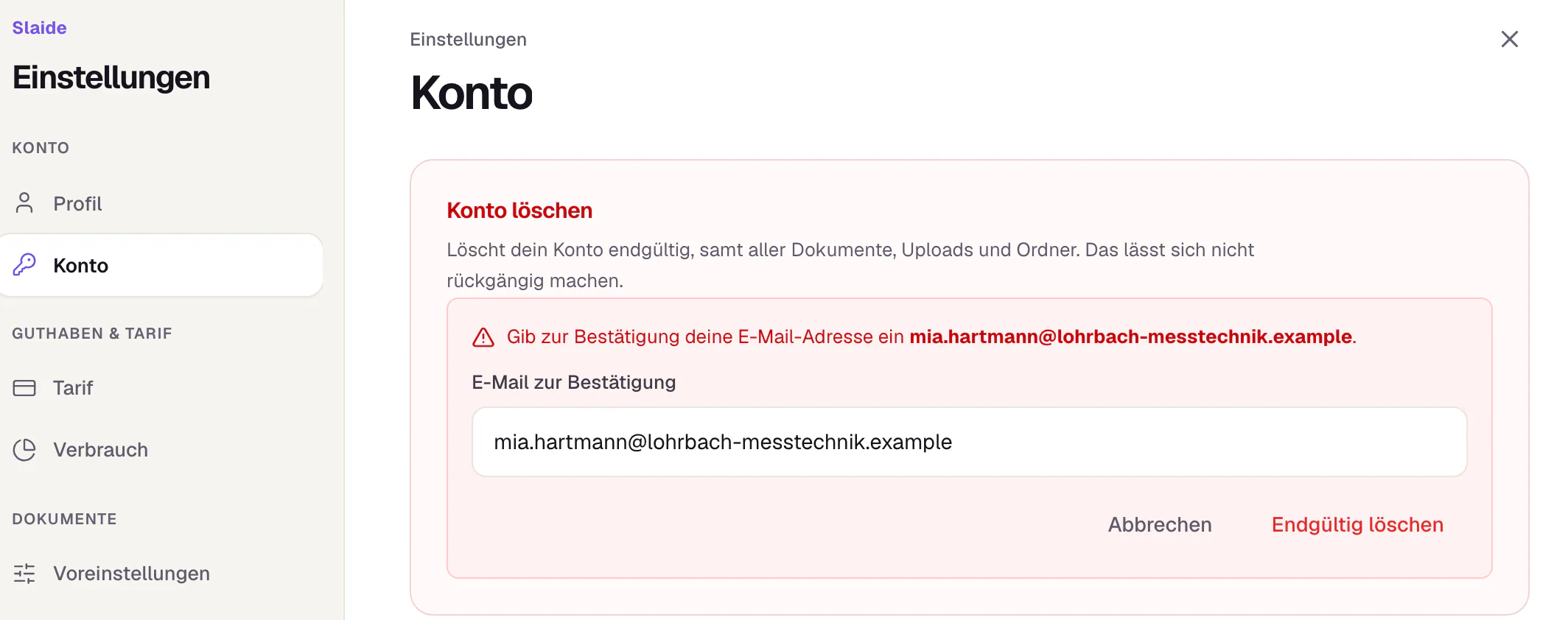Click the Voreinstellungen sliders icon
The image size is (1568, 620).
tap(24, 574)
